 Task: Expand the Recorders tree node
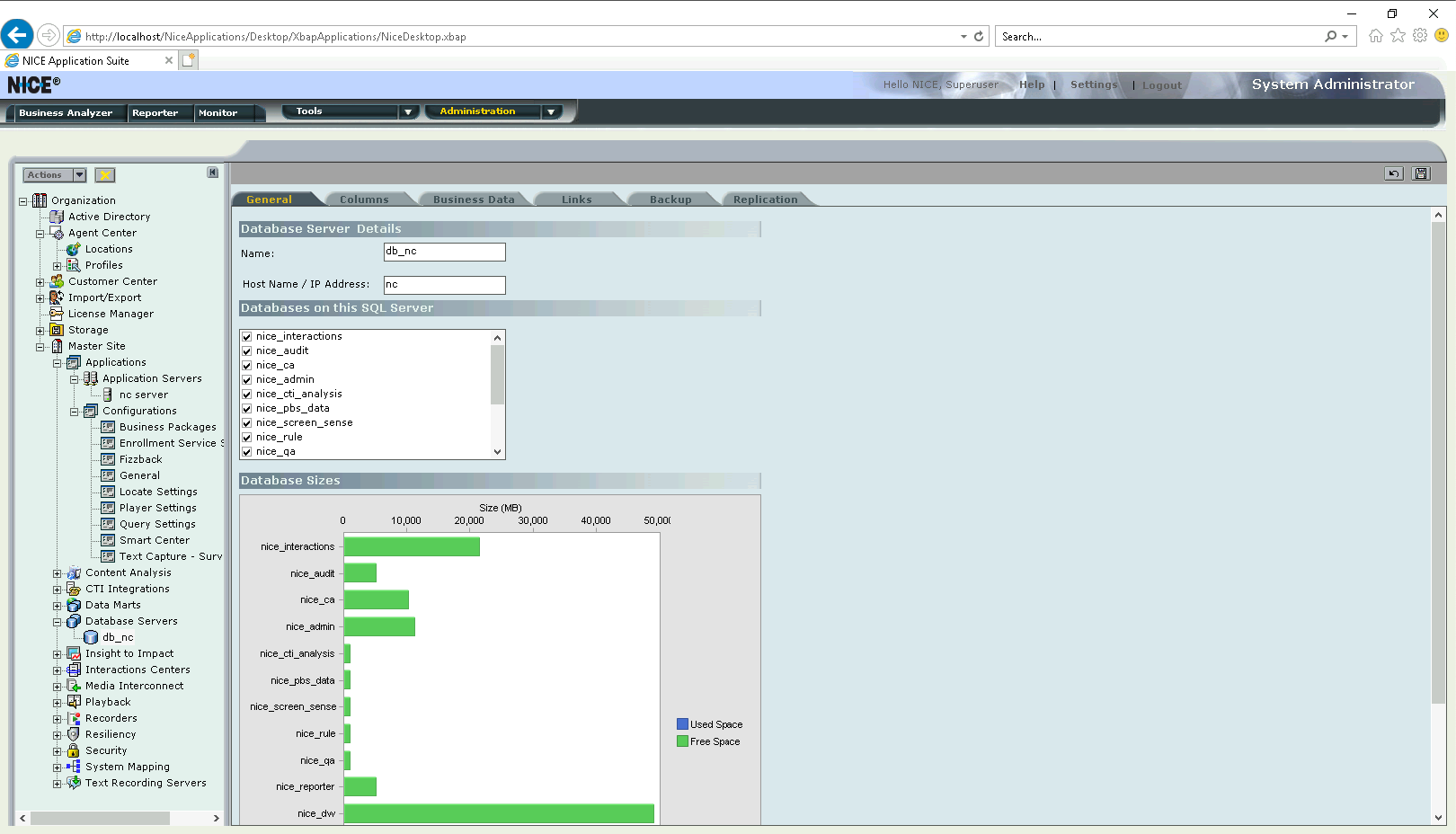[58, 719]
